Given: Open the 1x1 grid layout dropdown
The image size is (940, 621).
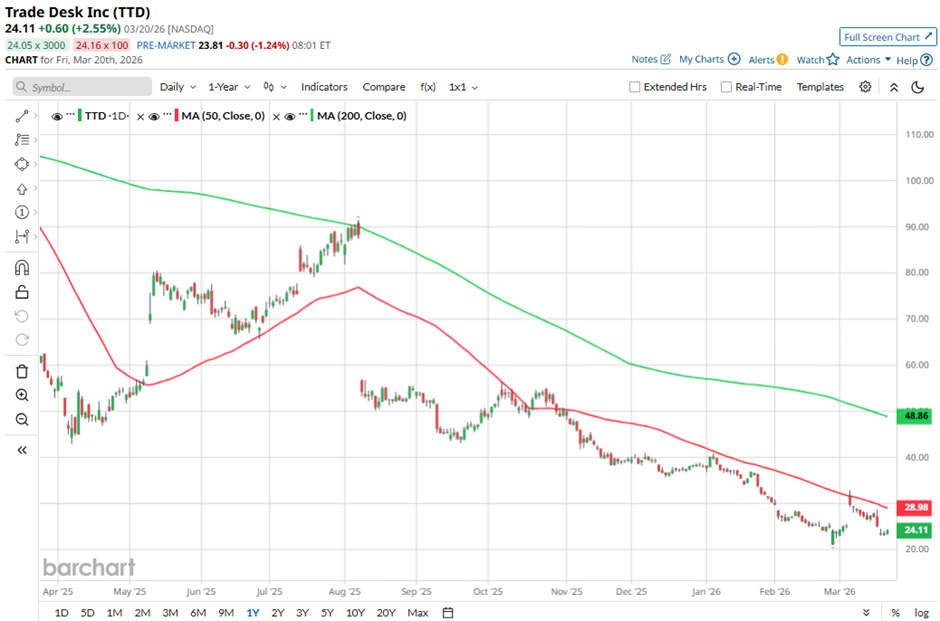Looking at the screenshot, I should pyautogui.click(x=463, y=87).
